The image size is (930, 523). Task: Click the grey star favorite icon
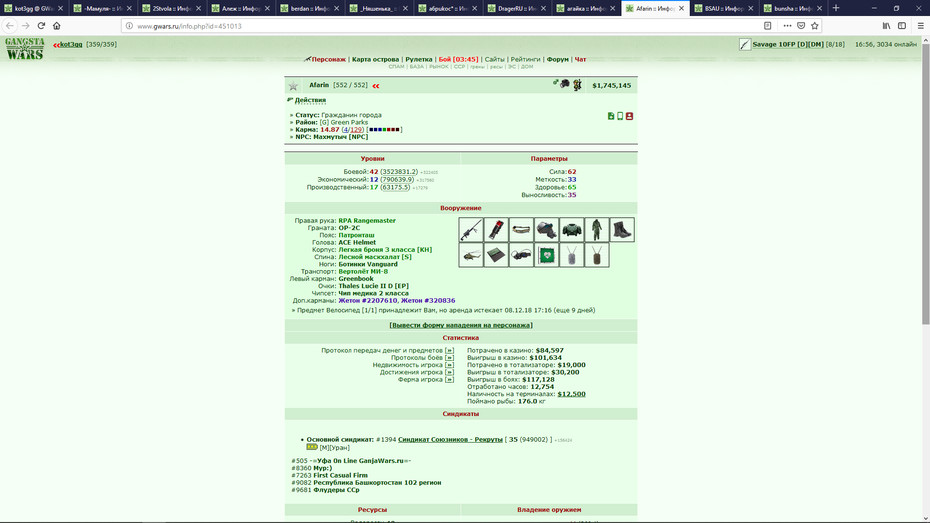(x=293, y=86)
